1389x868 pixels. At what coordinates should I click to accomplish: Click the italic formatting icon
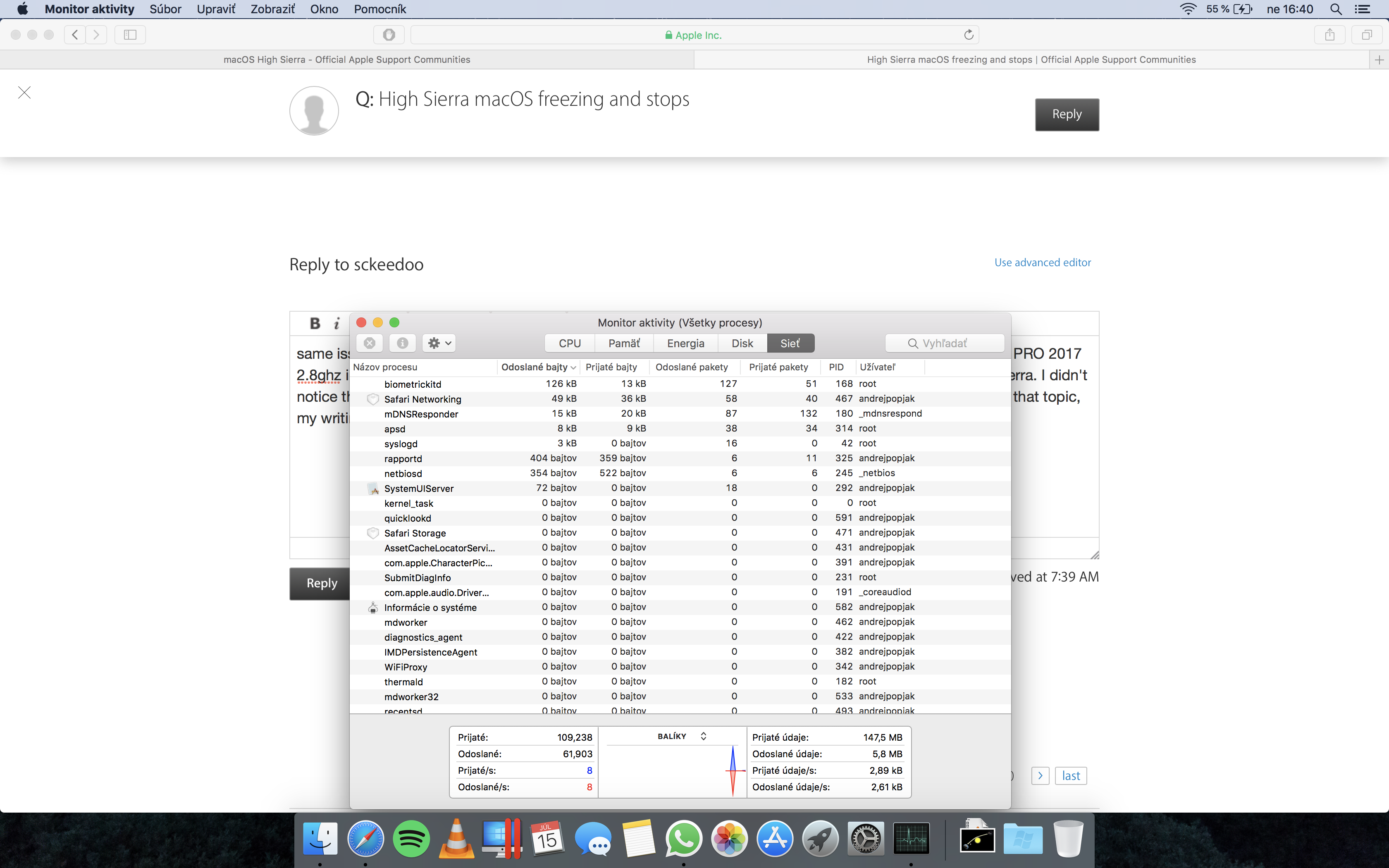click(x=337, y=323)
